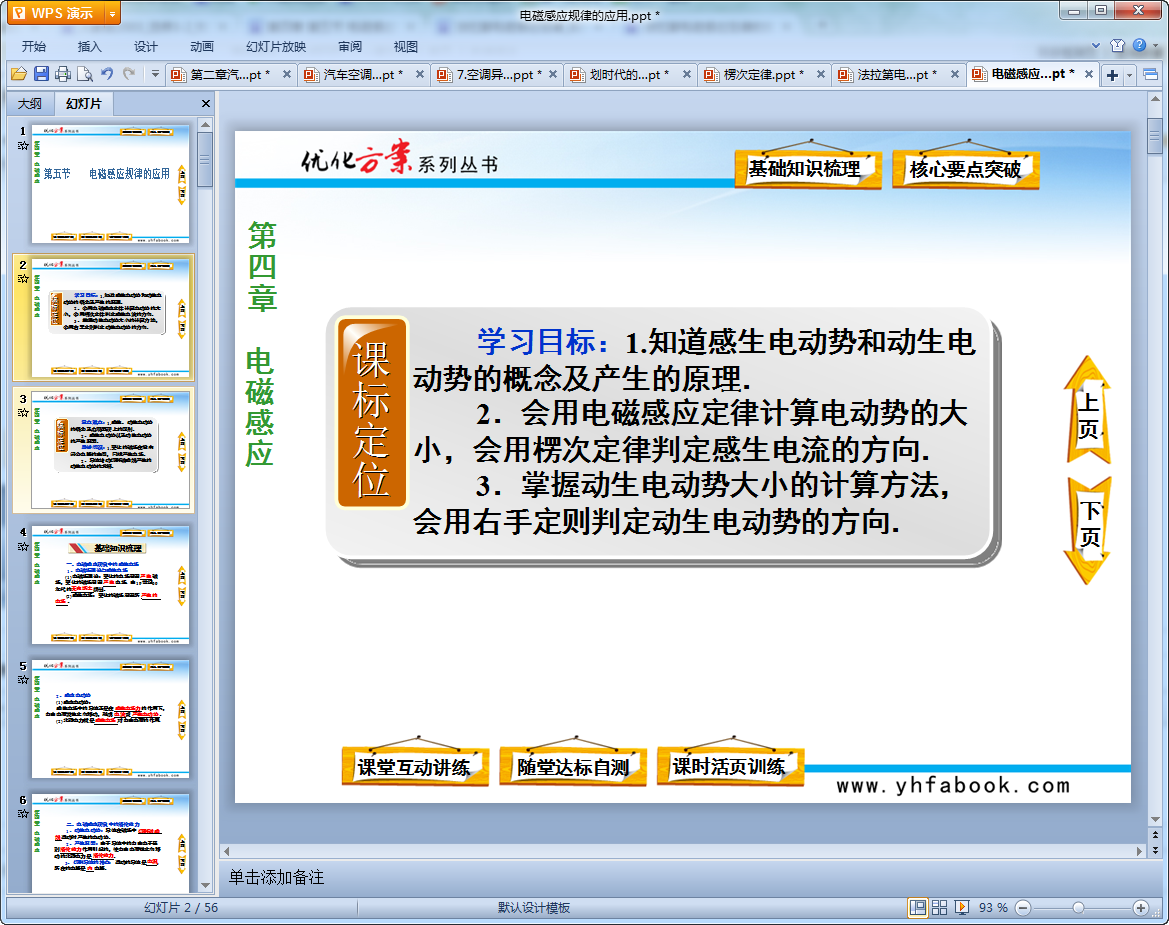Add a new document tab with the plus icon
This screenshot has width=1169, height=925.
click(1112, 75)
